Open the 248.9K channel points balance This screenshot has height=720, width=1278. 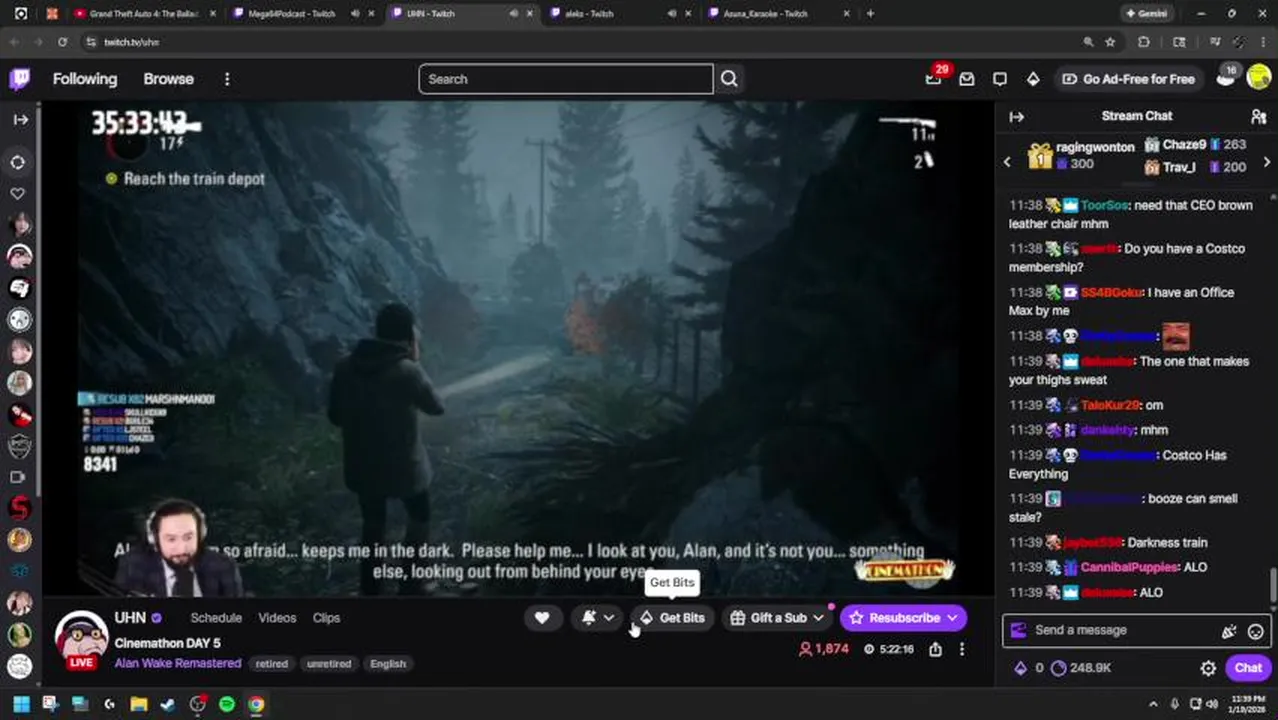coord(1081,668)
